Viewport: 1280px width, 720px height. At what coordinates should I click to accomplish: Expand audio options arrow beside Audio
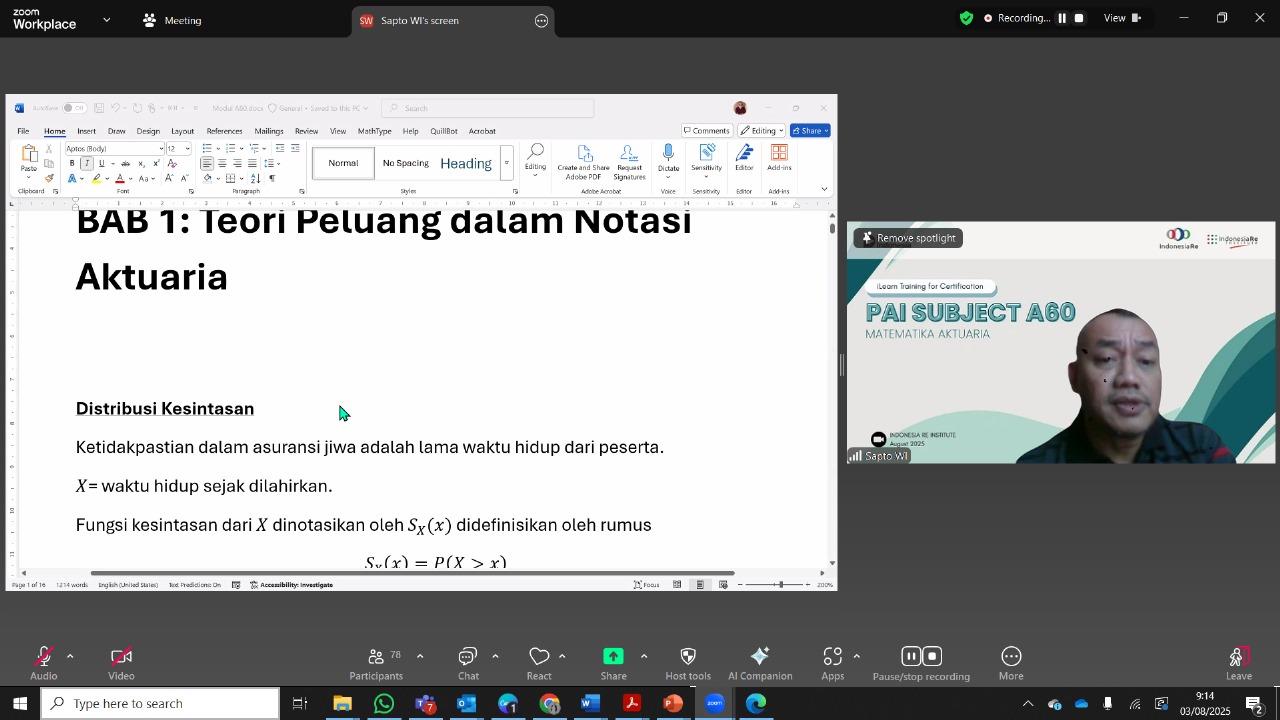(70, 656)
